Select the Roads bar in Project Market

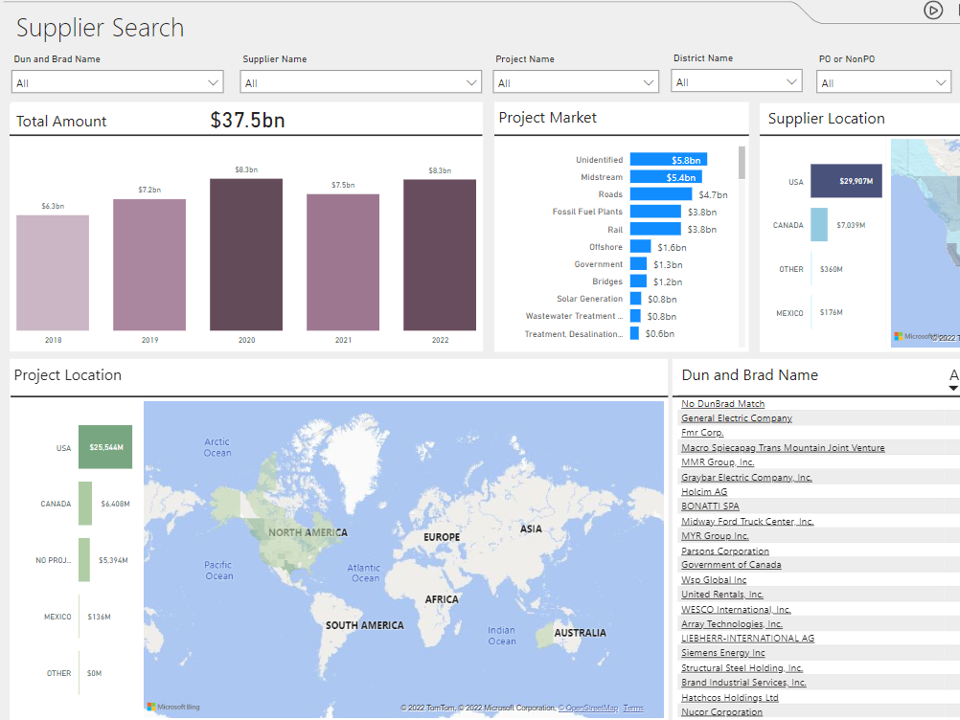coord(660,194)
